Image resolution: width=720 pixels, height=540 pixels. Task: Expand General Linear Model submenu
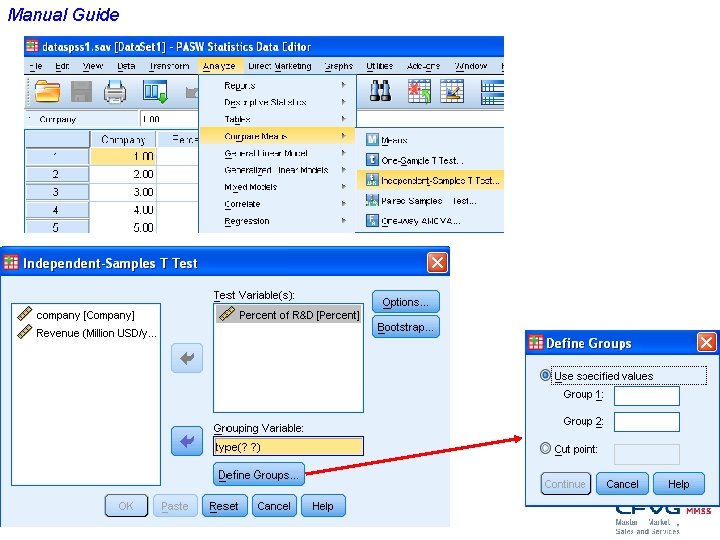pos(278,153)
